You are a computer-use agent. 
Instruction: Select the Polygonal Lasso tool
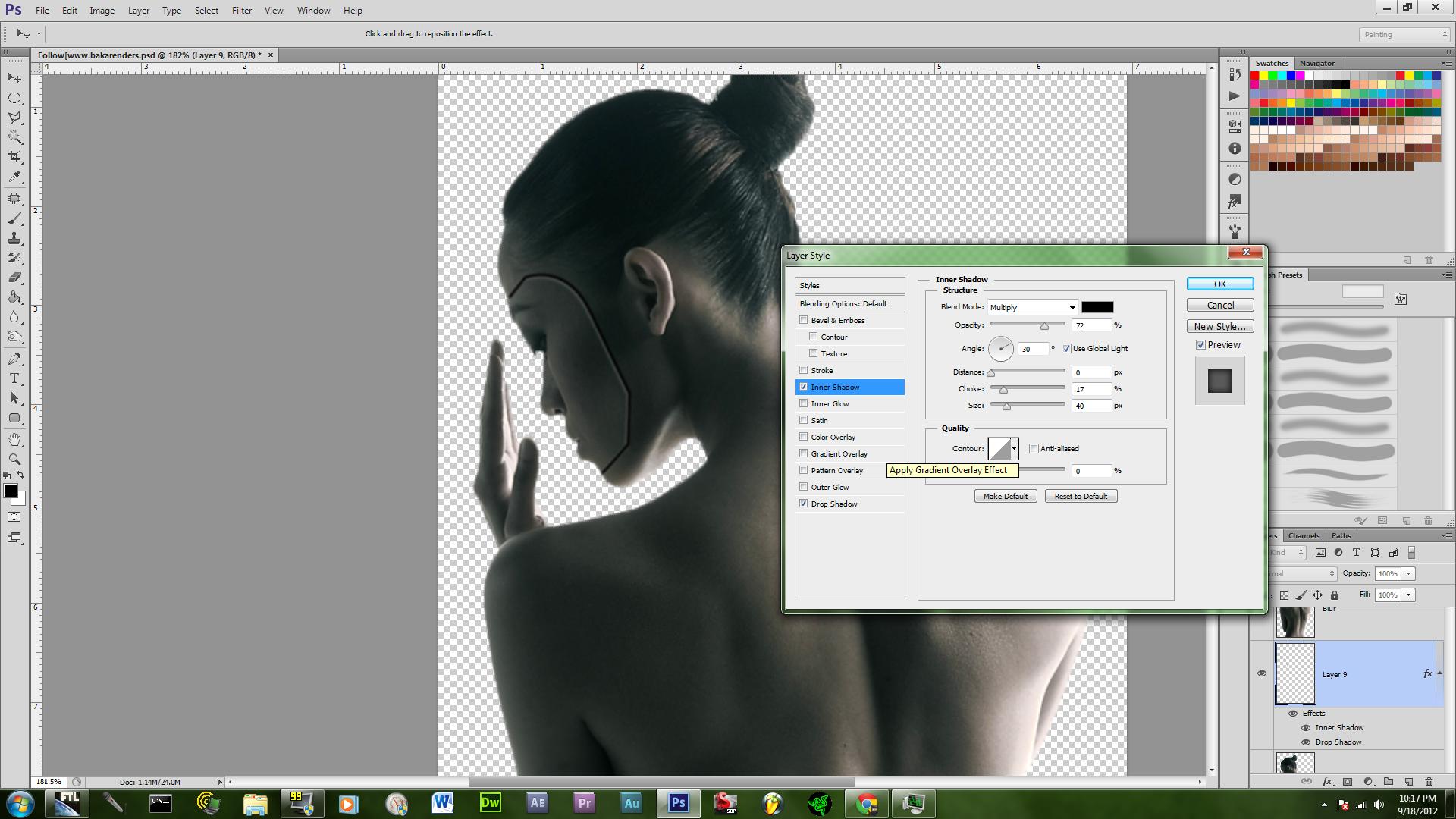[14, 118]
